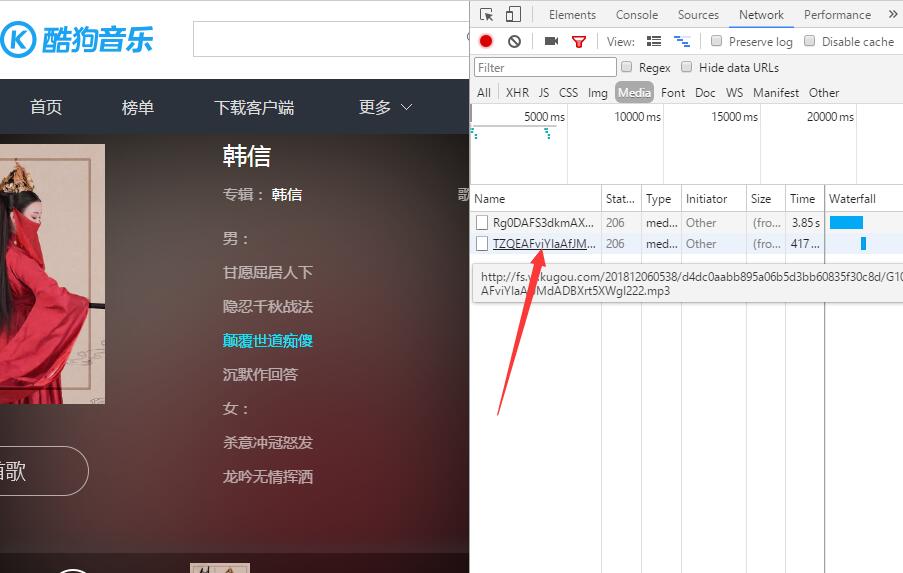Image resolution: width=903 pixels, height=573 pixels.
Task: Click the album cover artwork
Action: (x=52, y=274)
